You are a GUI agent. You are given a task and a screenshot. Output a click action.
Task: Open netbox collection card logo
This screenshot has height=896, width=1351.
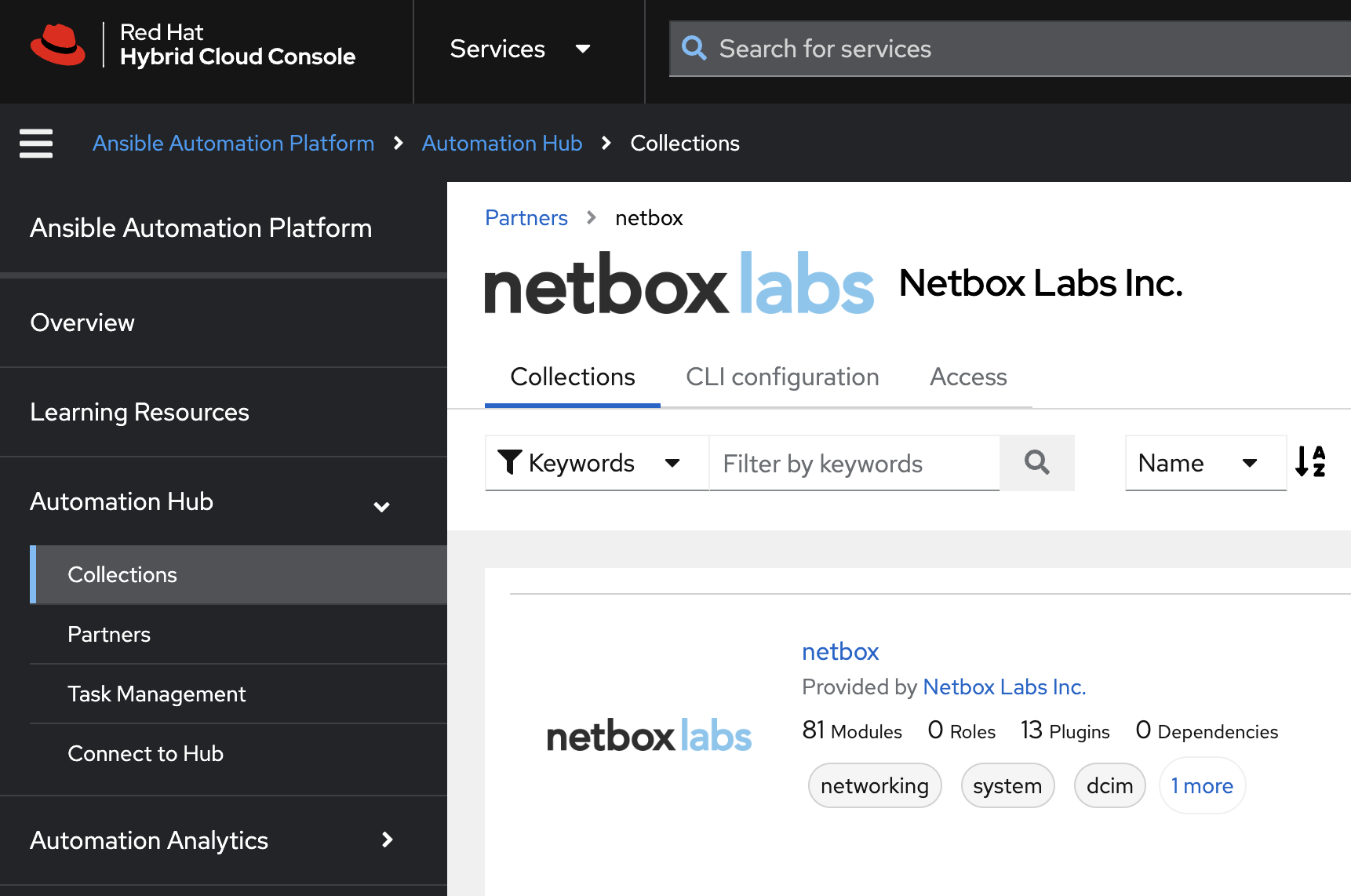click(649, 736)
